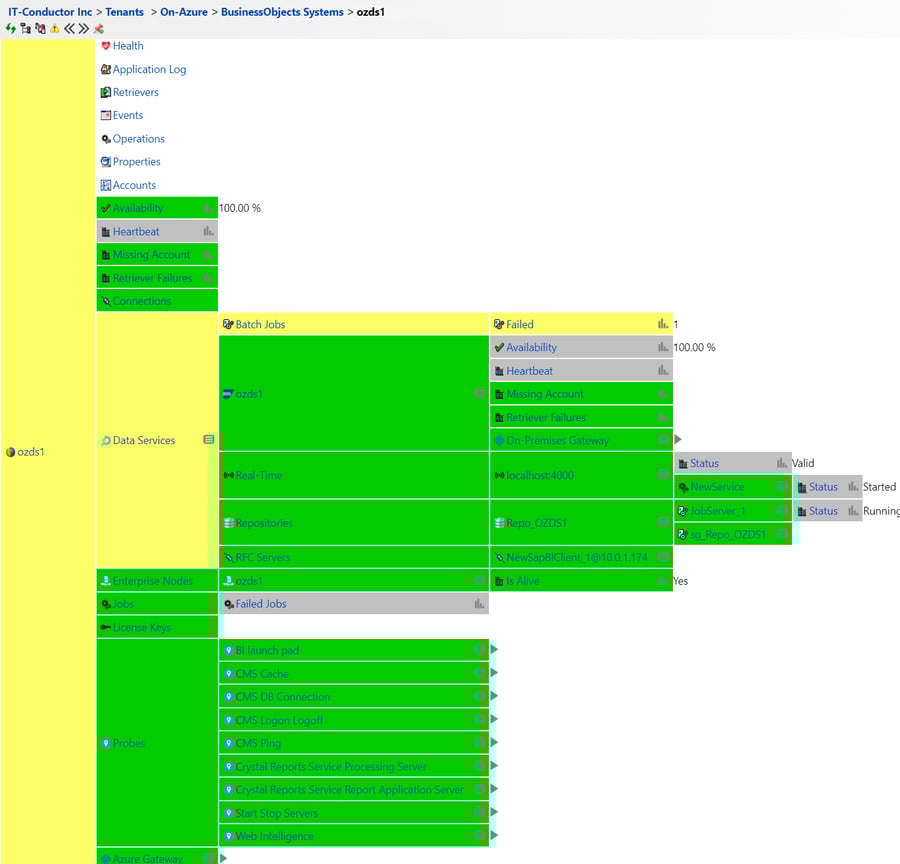Open Connections node
900x864 pixels.
(157, 301)
